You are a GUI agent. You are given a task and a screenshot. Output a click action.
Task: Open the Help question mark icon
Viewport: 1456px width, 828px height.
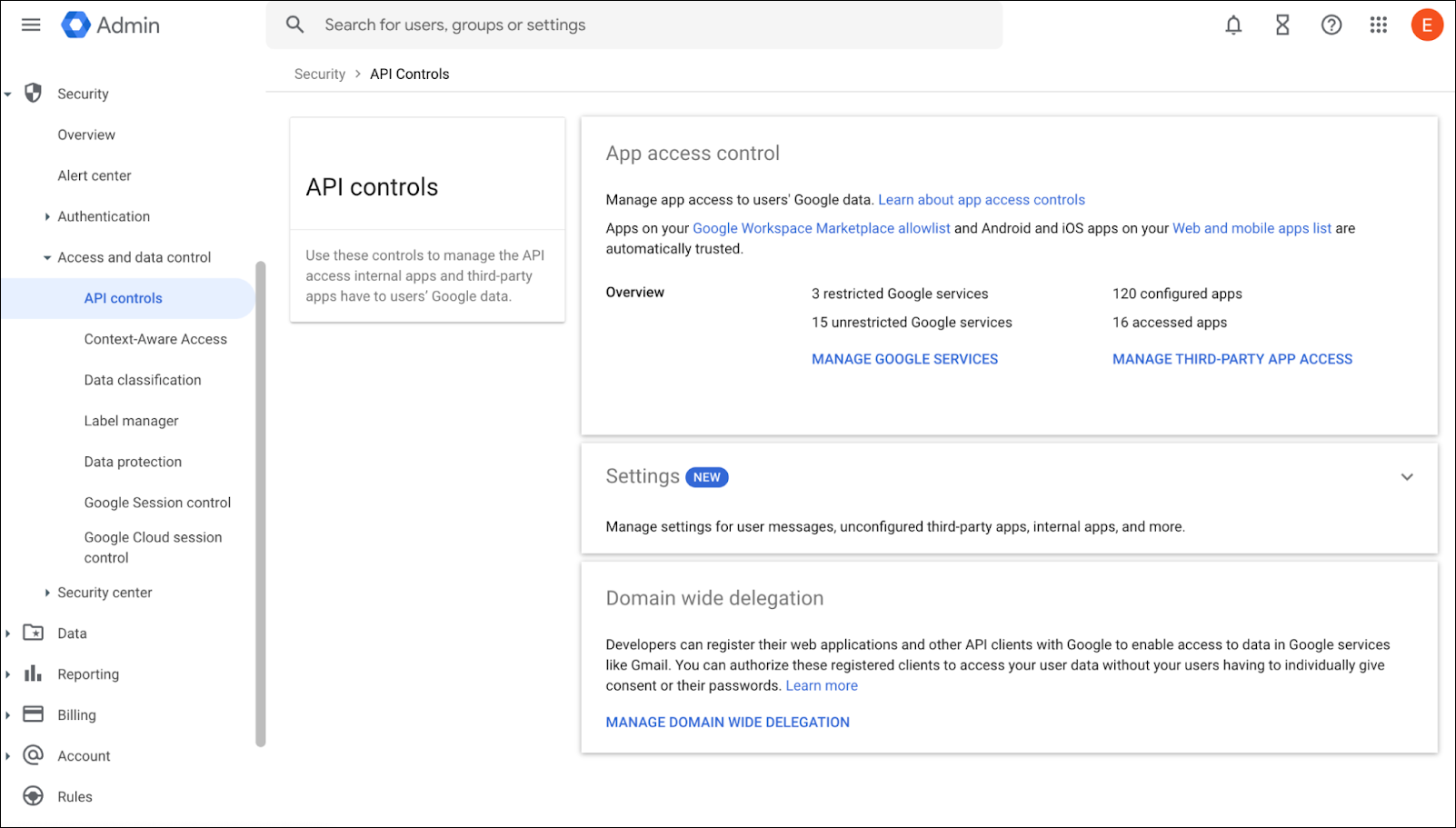pos(1331,25)
